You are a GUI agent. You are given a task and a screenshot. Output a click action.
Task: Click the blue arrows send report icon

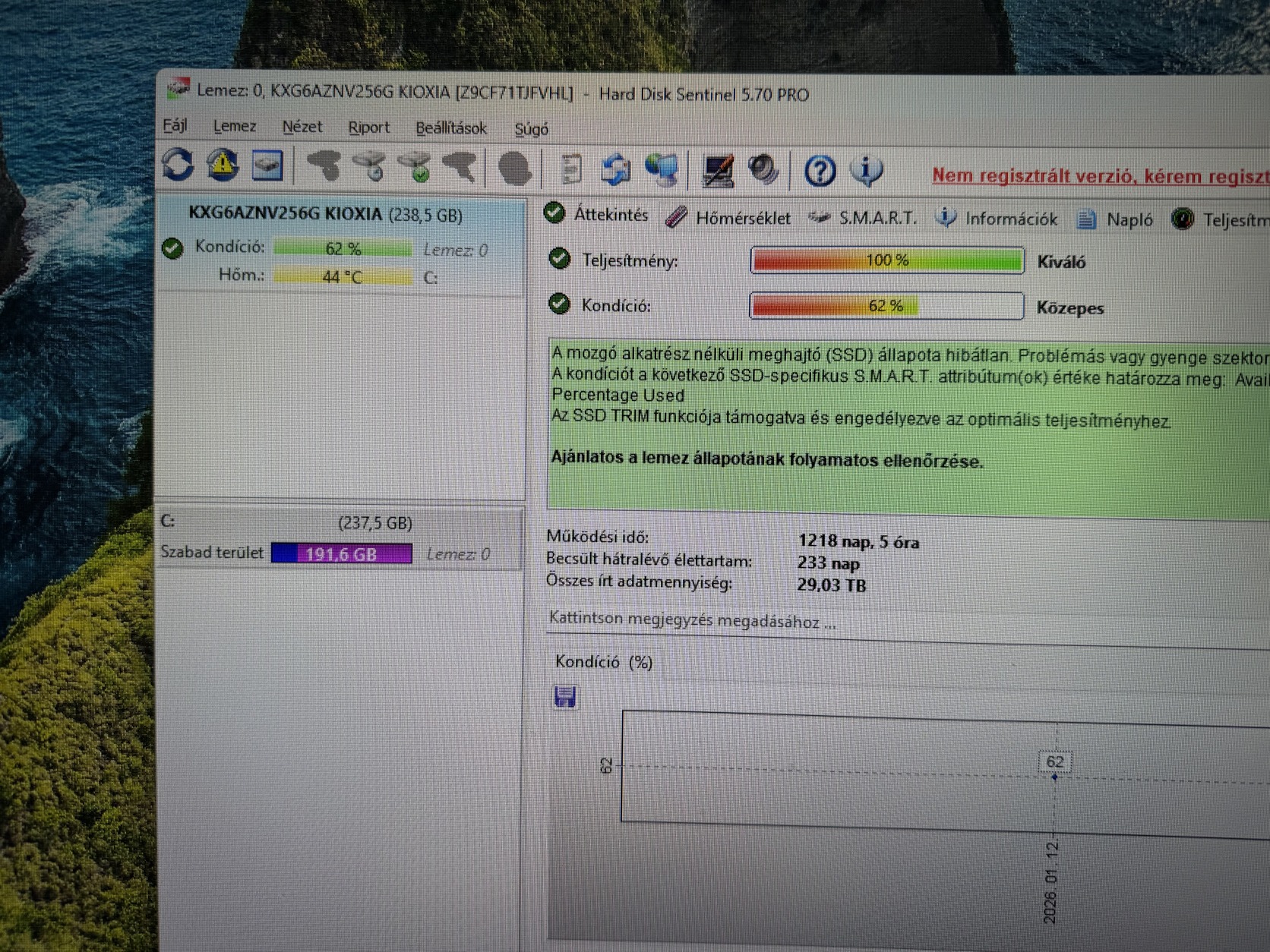coord(616,170)
